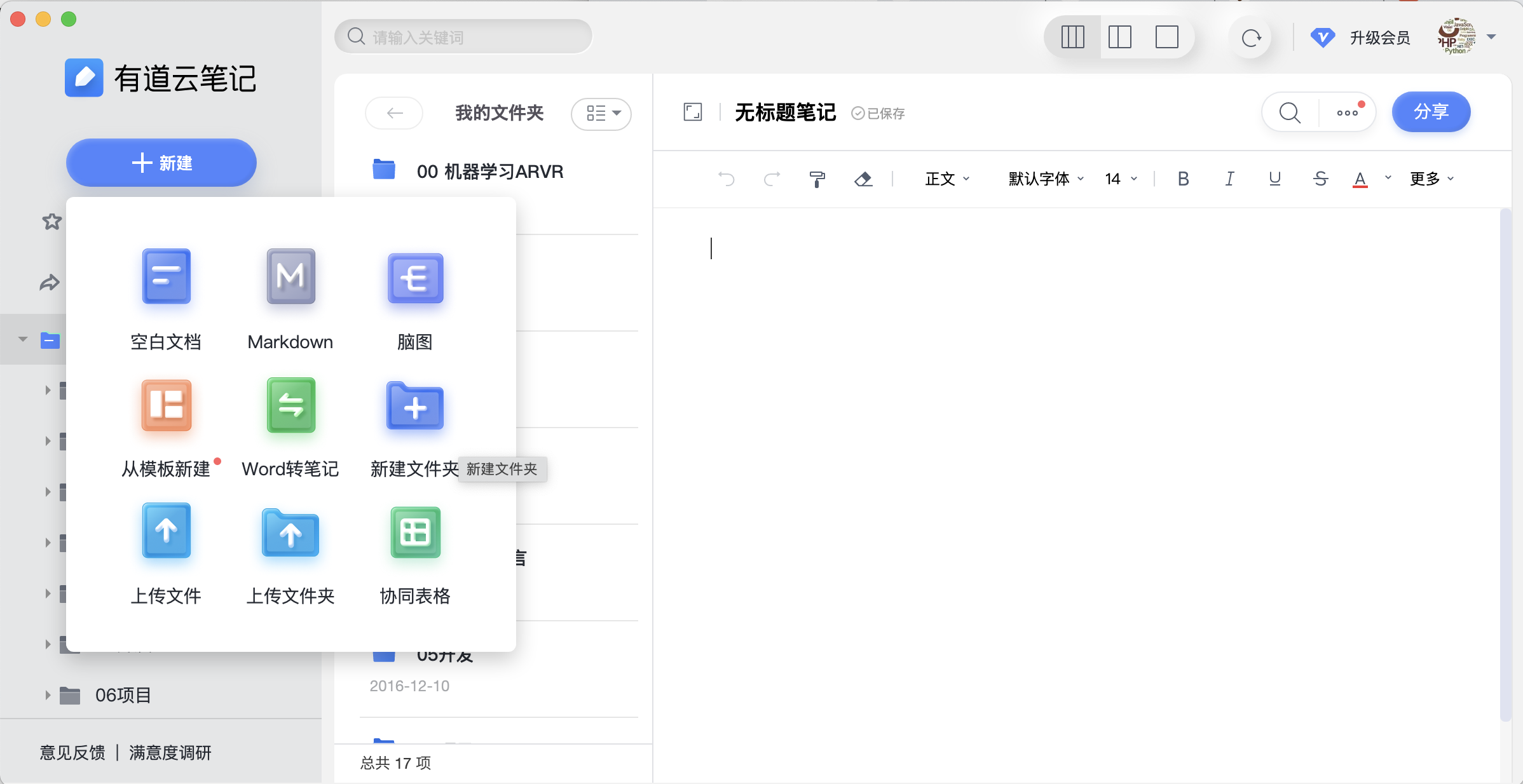Open font color dropdown arrow
The height and width of the screenshot is (784, 1523).
(1388, 179)
